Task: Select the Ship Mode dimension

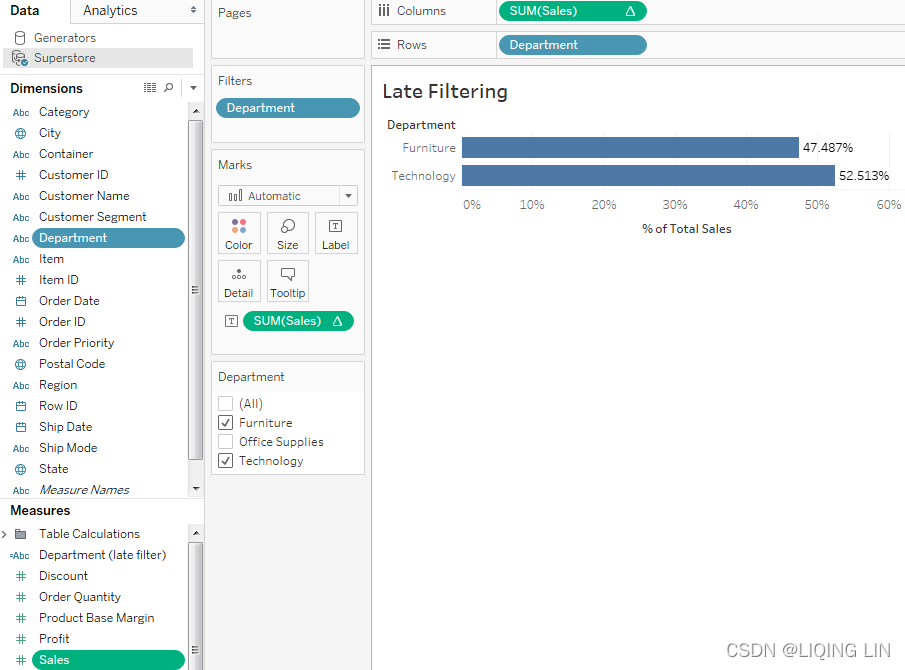Action: coord(68,448)
